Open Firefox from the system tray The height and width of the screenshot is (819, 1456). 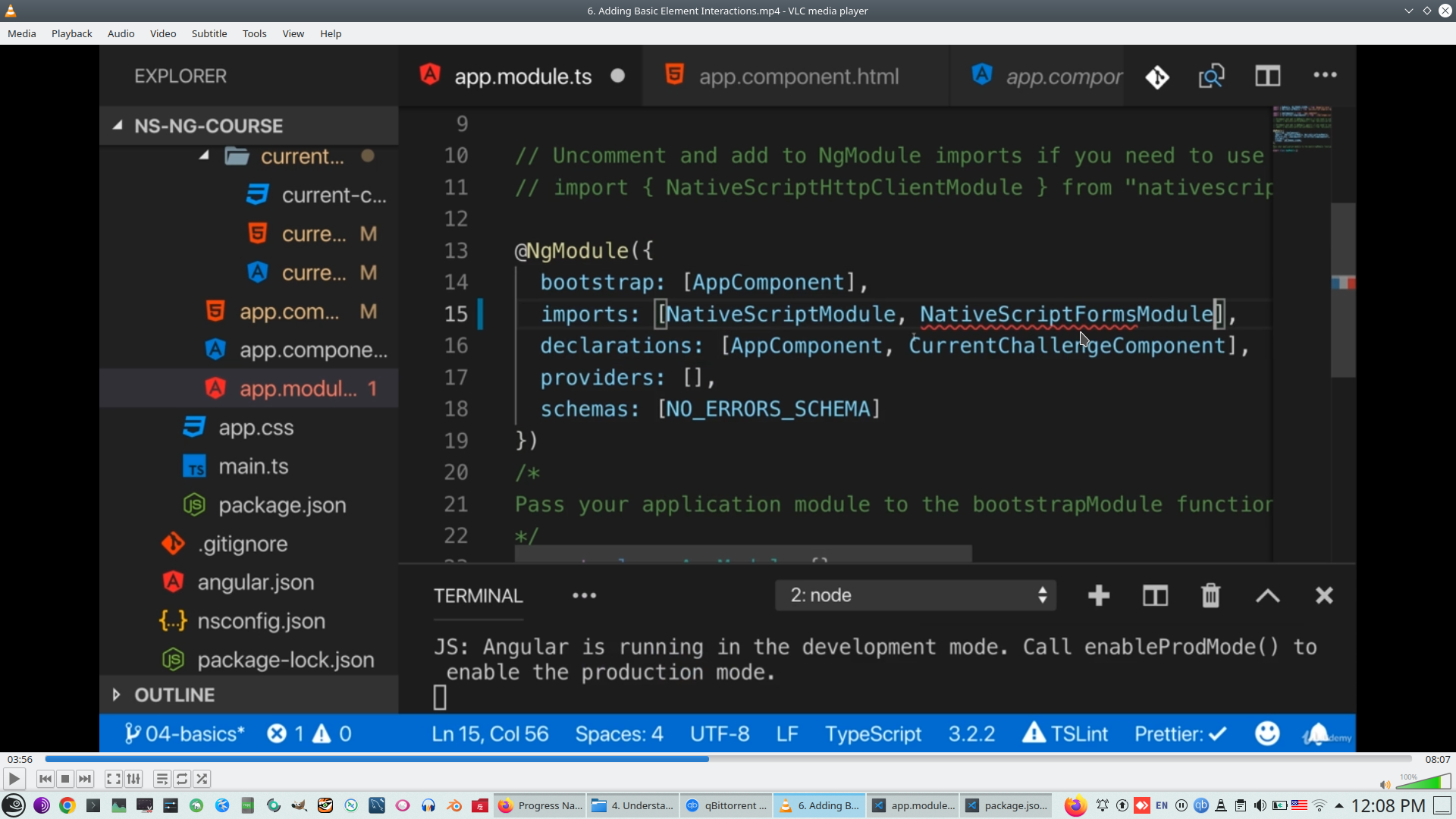coord(1075,805)
